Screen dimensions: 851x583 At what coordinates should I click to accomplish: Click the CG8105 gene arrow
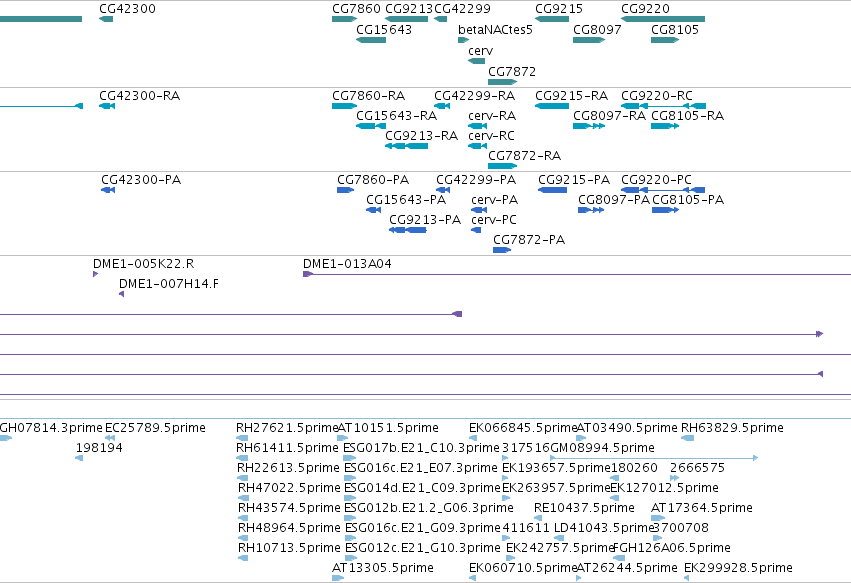665,40
